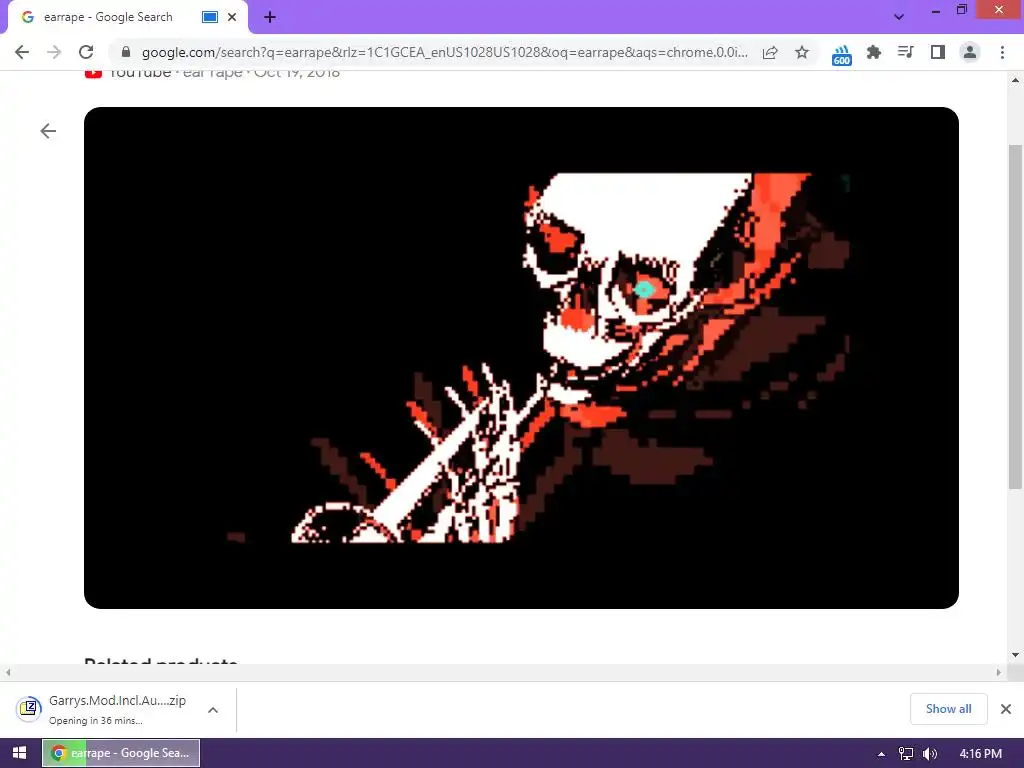Open the Windows Start menu

click(x=20, y=753)
